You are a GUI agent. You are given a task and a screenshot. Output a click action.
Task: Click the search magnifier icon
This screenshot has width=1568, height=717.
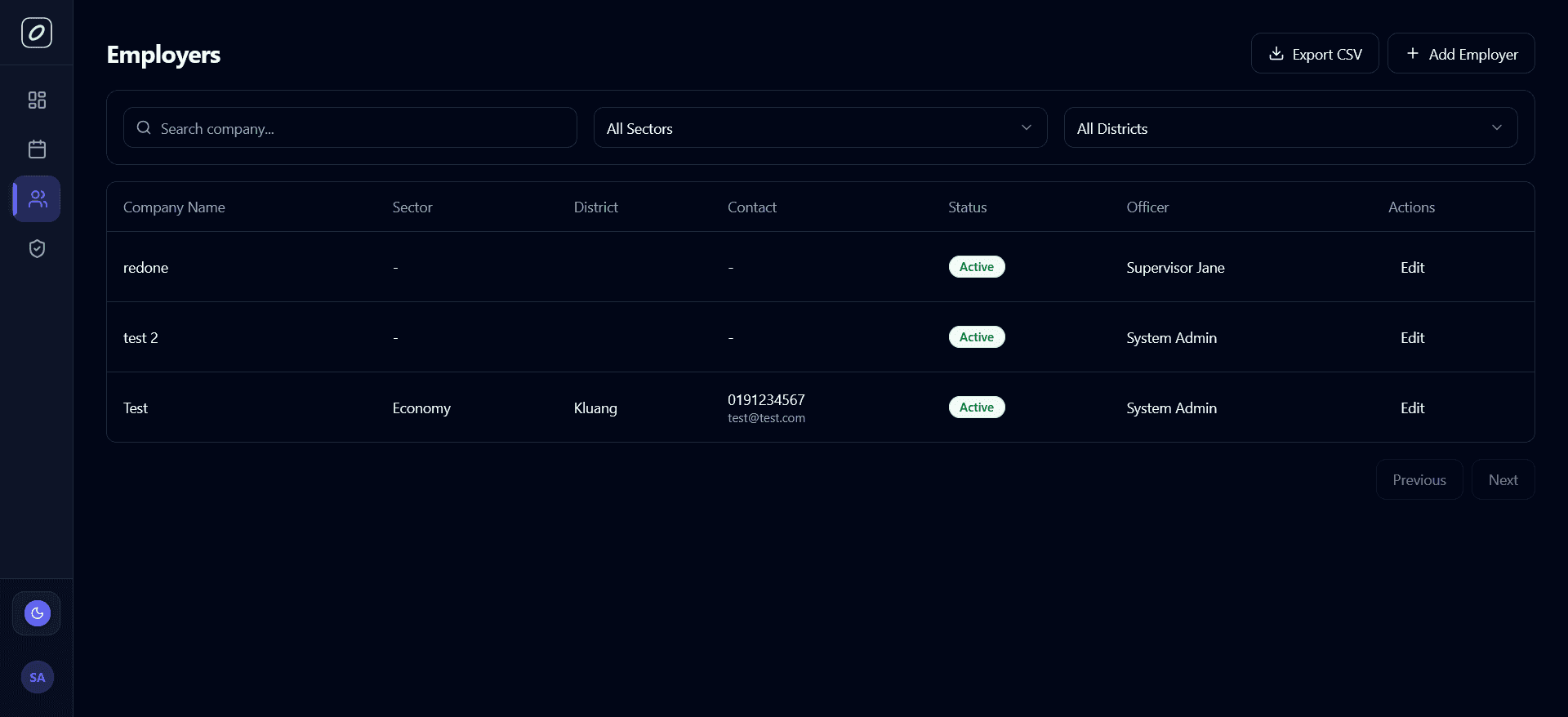[144, 128]
